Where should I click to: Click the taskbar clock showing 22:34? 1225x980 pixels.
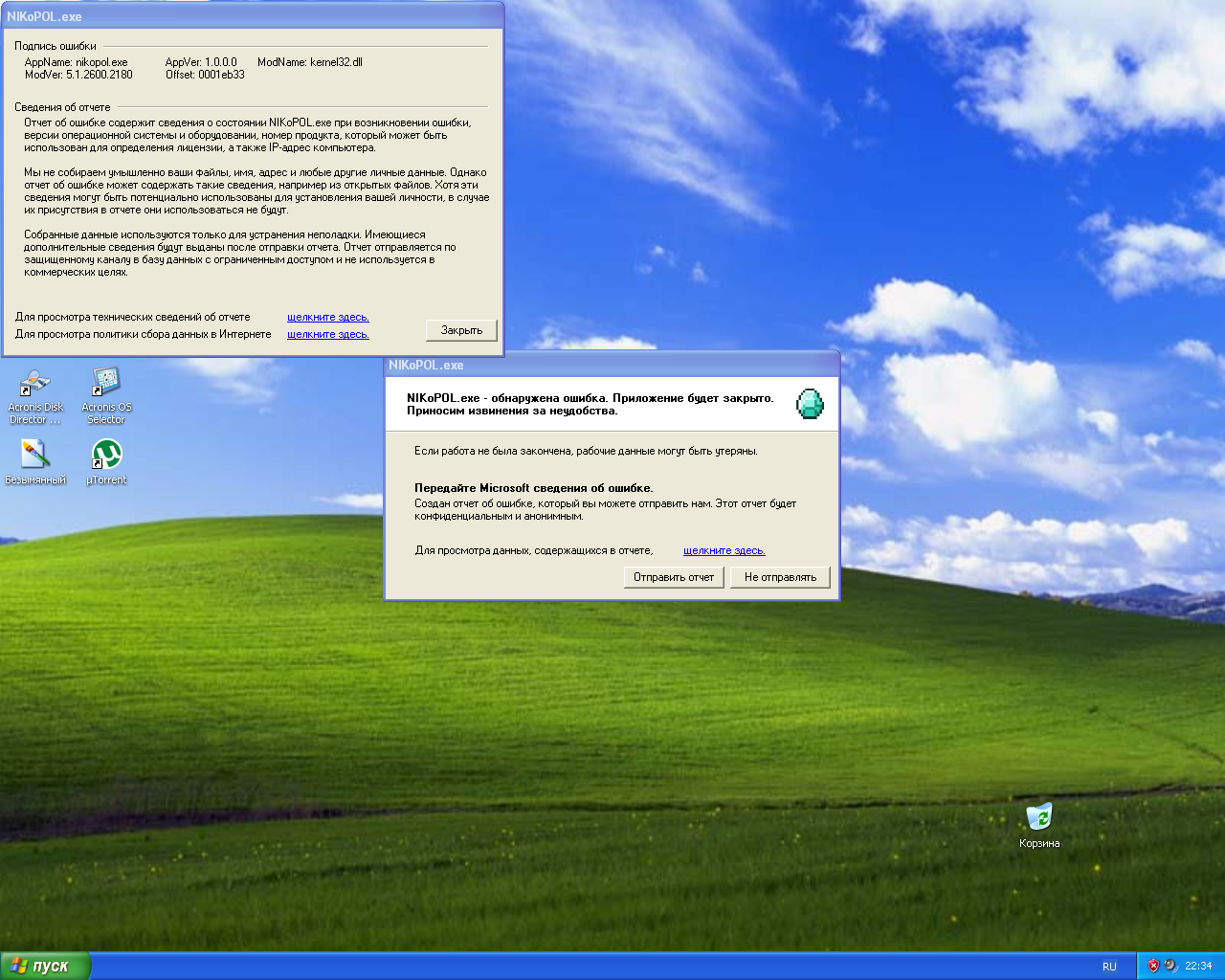click(1198, 966)
